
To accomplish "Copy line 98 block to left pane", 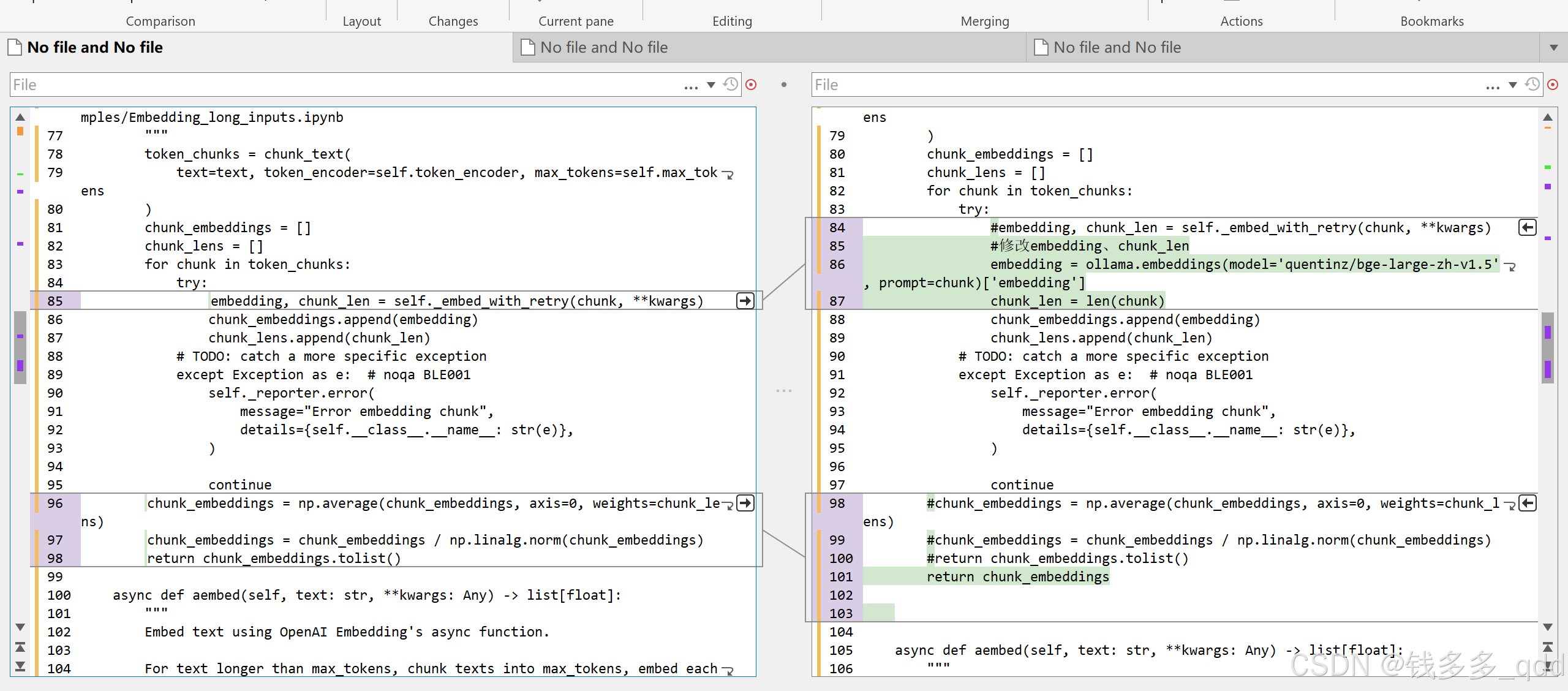I will (x=1528, y=503).
